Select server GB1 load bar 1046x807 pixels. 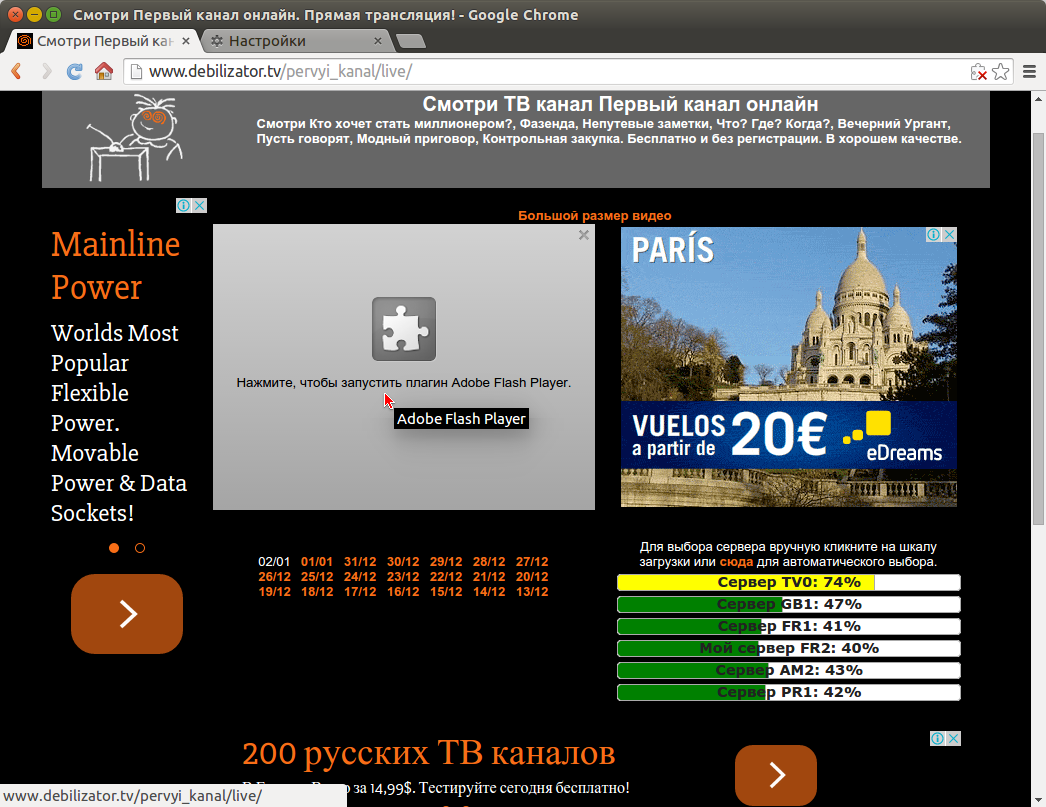789,604
